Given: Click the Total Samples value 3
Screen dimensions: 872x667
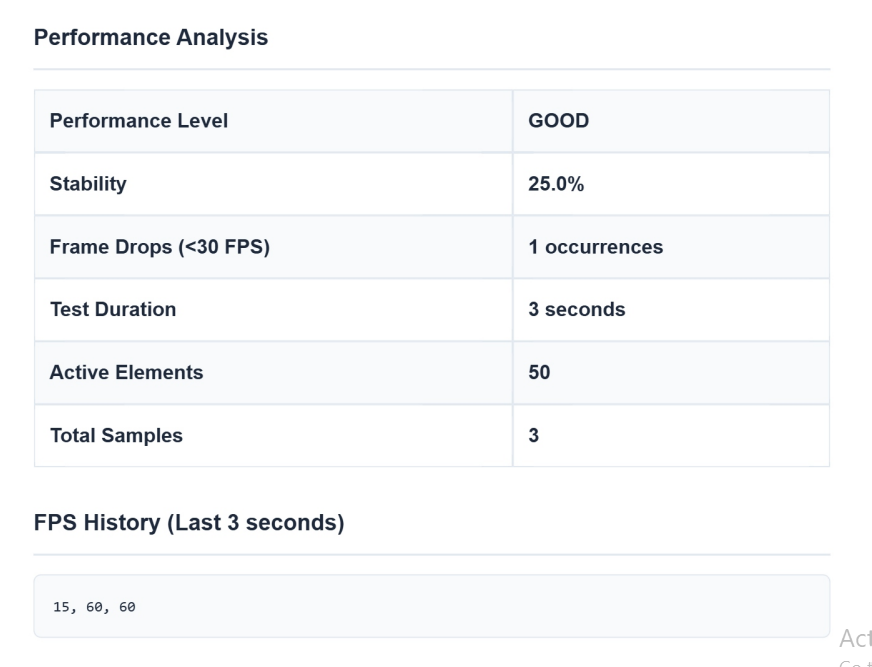Looking at the screenshot, I should click(532, 435).
